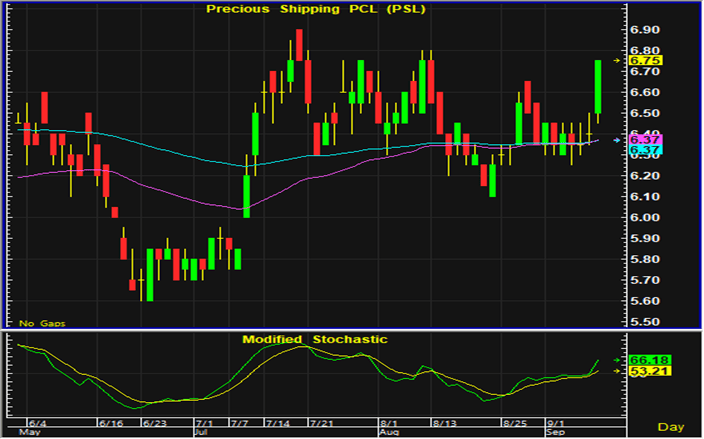Click the Modified Stochastic indicator title

point(315,340)
